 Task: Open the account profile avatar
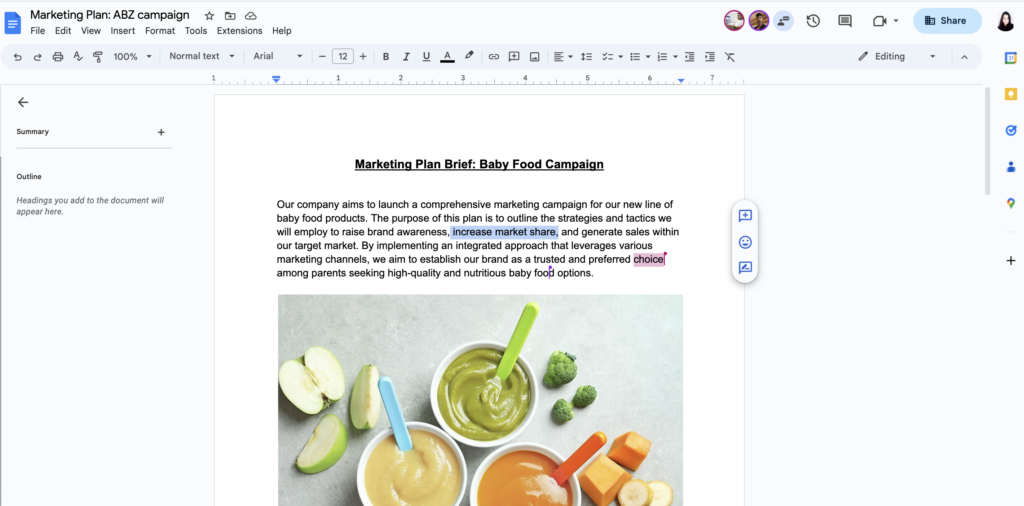click(1005, 21)
